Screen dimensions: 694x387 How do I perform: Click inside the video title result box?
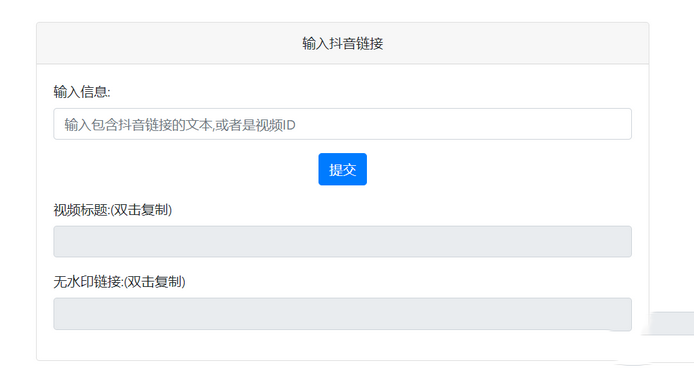click(342, 241)
